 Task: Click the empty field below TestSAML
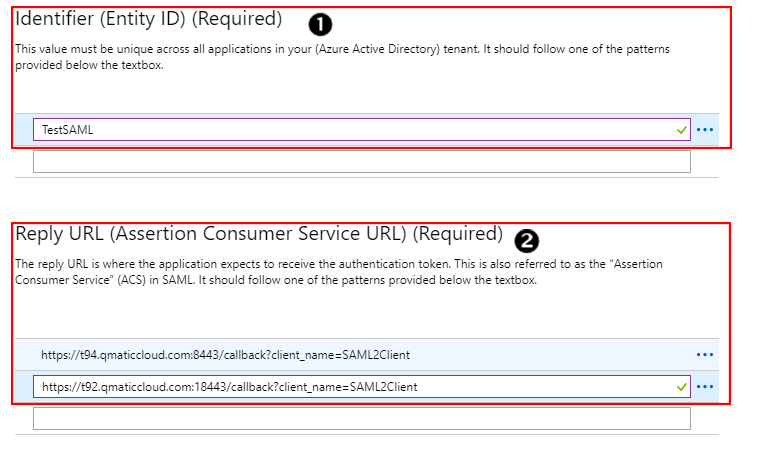coord(361,162)
